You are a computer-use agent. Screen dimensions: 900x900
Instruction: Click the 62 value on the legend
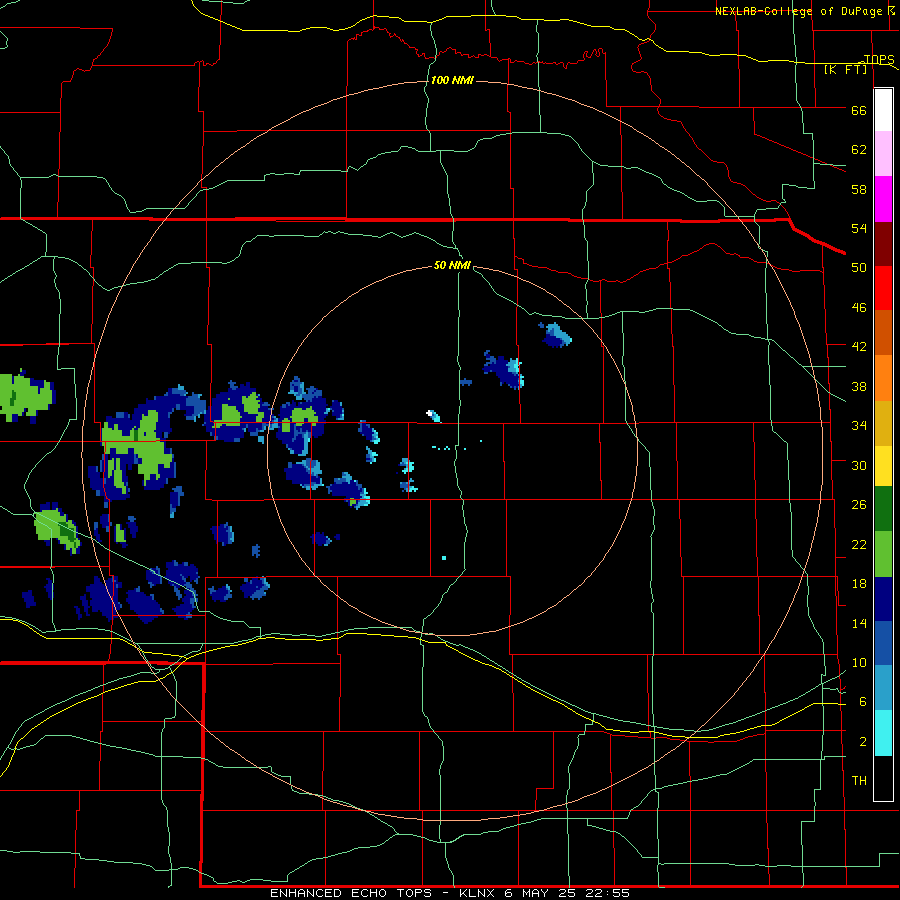[859, 150]
